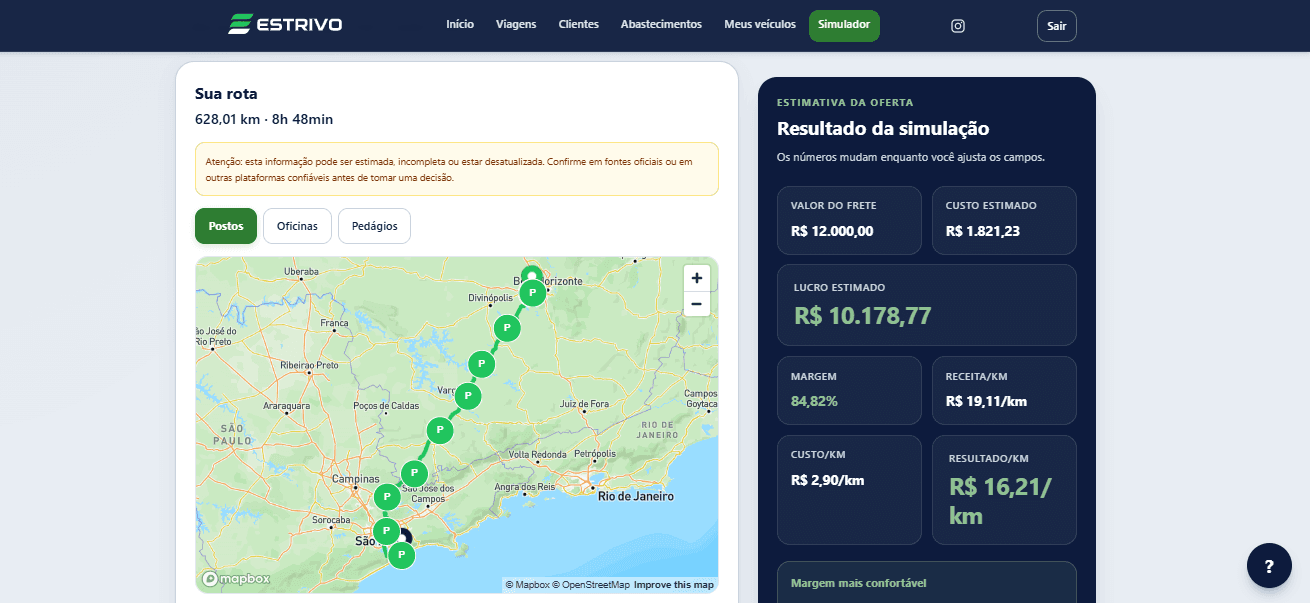This screenshot has width=1310, height=603.
Task: Select fuel station marker just below Belo Horizonte
Action: coord(534,293)
